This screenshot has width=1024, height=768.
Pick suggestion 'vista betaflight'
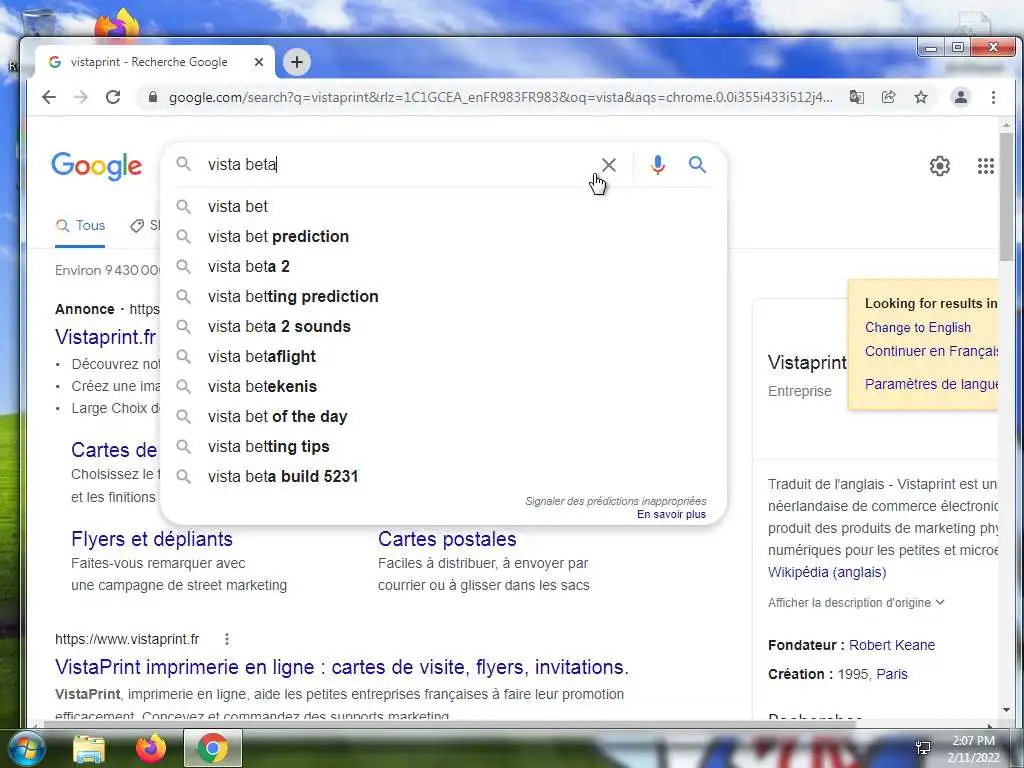pyautogui.click(x=443, y=357)
